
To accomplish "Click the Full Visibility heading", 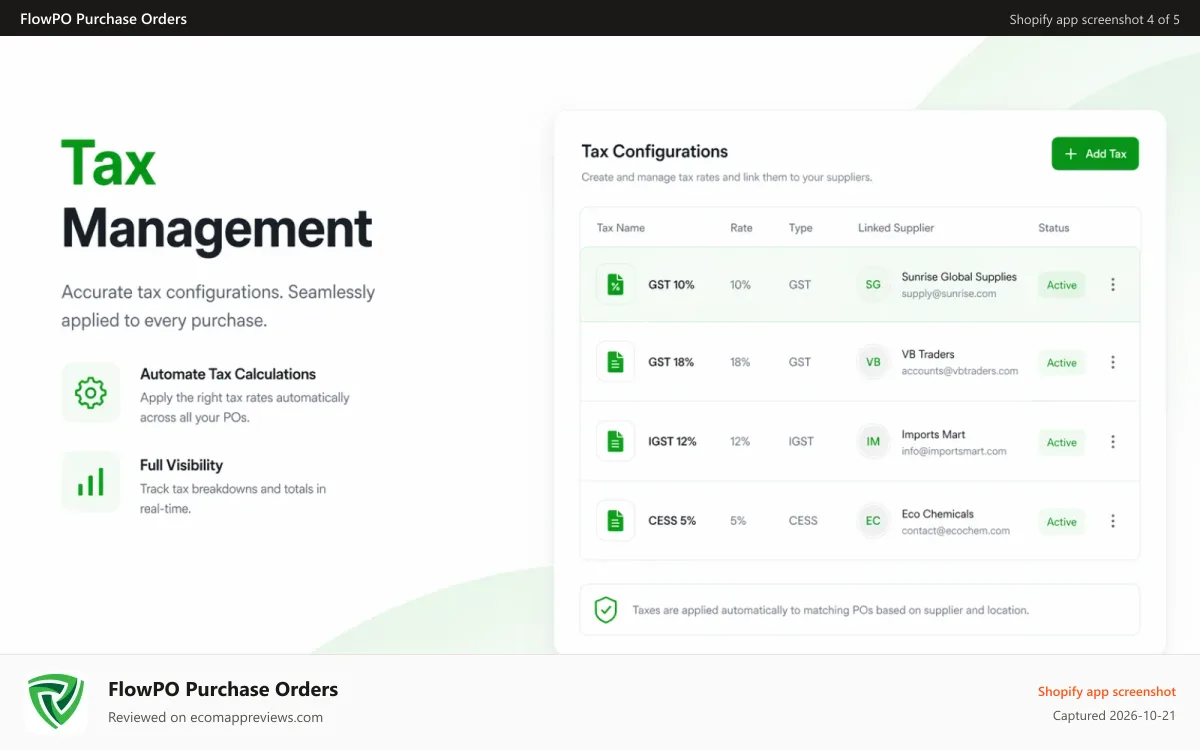I will pyautogui.click(x=181, y=465).
